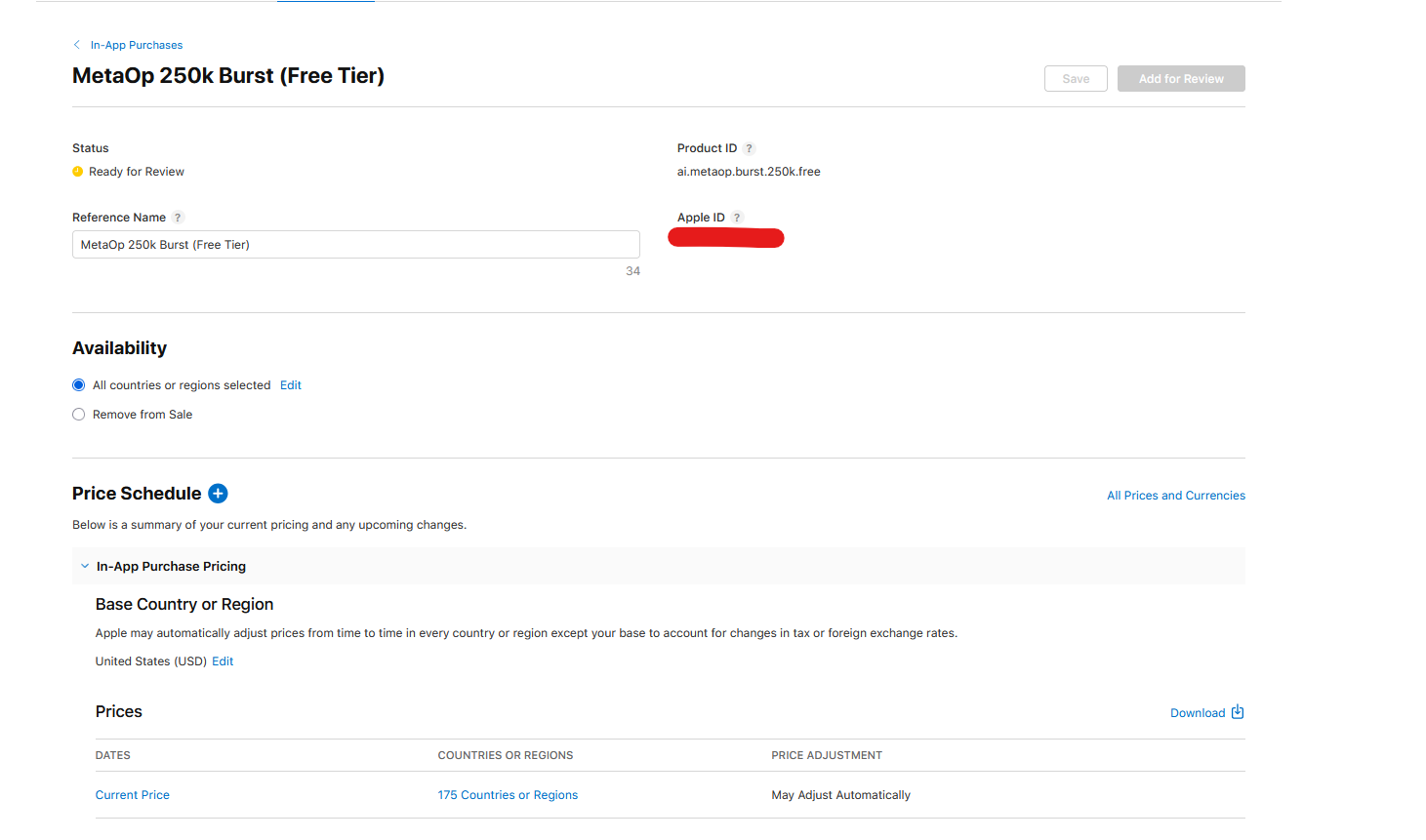This screenshot has width=1426, height=840.
Task: Edit base country United States (USD)
Action: [x=223, y=661]
